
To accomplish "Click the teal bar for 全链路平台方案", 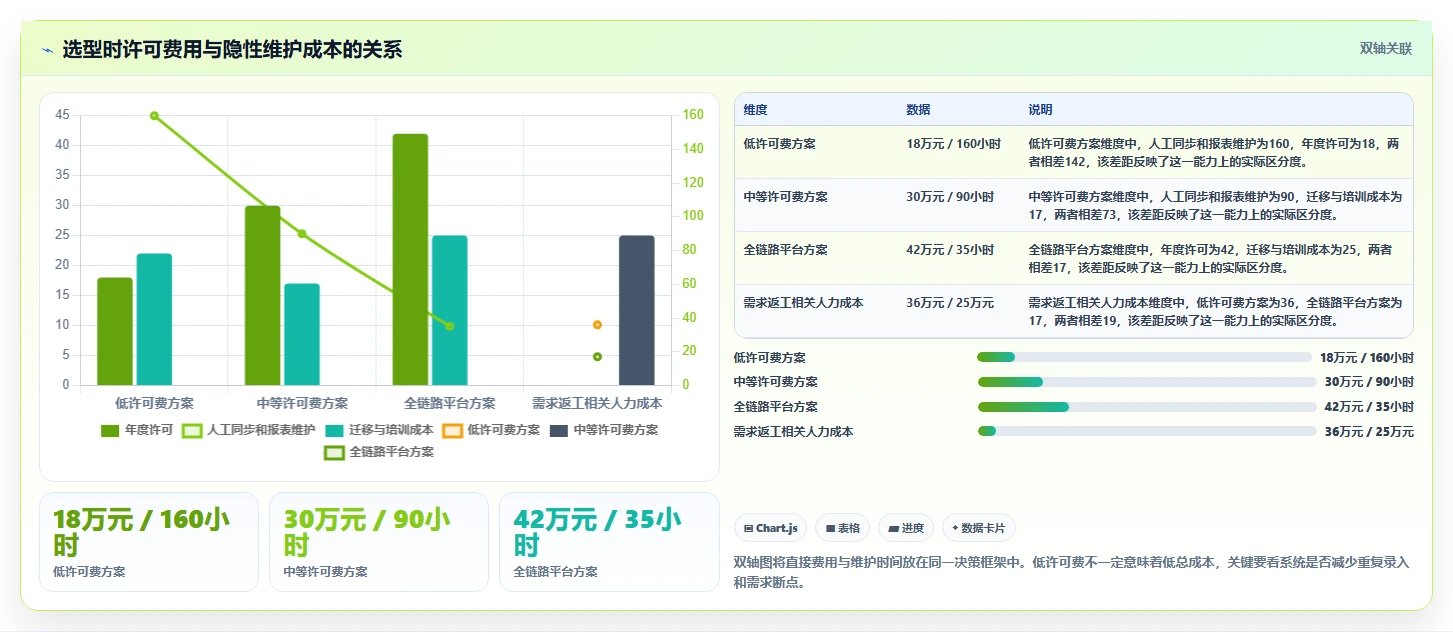I will tap(450, 310).
